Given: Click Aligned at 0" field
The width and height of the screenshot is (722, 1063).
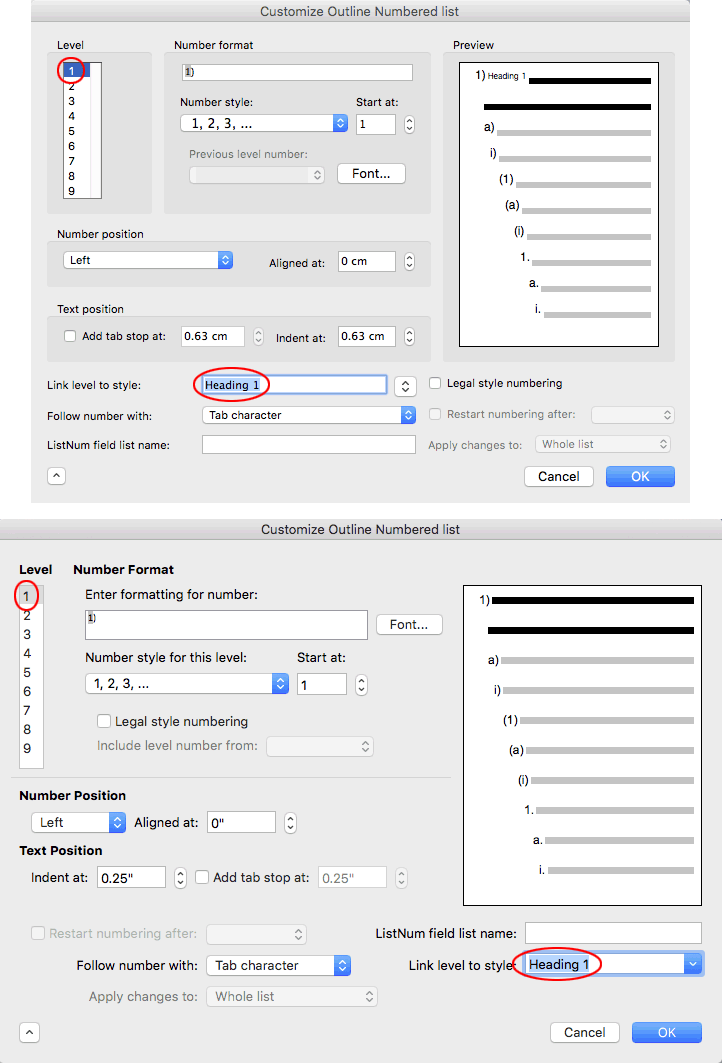Looking at the screenshot, I should click(241, 822).
